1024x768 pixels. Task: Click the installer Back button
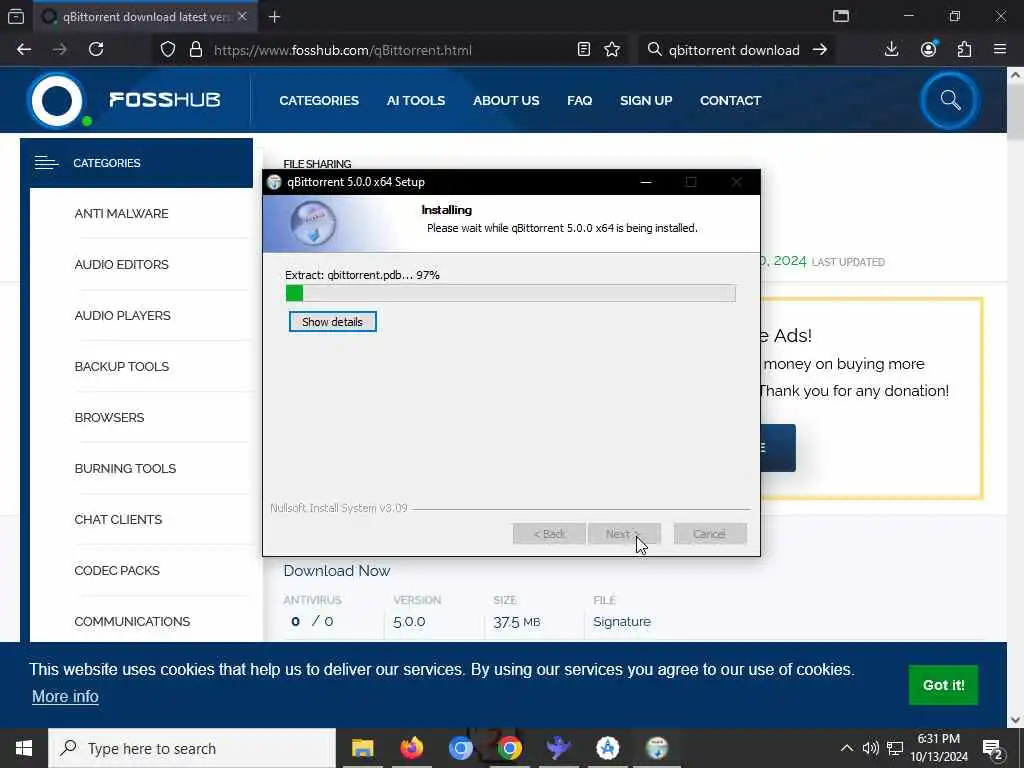pyautogui.click(x=549, y=534)
